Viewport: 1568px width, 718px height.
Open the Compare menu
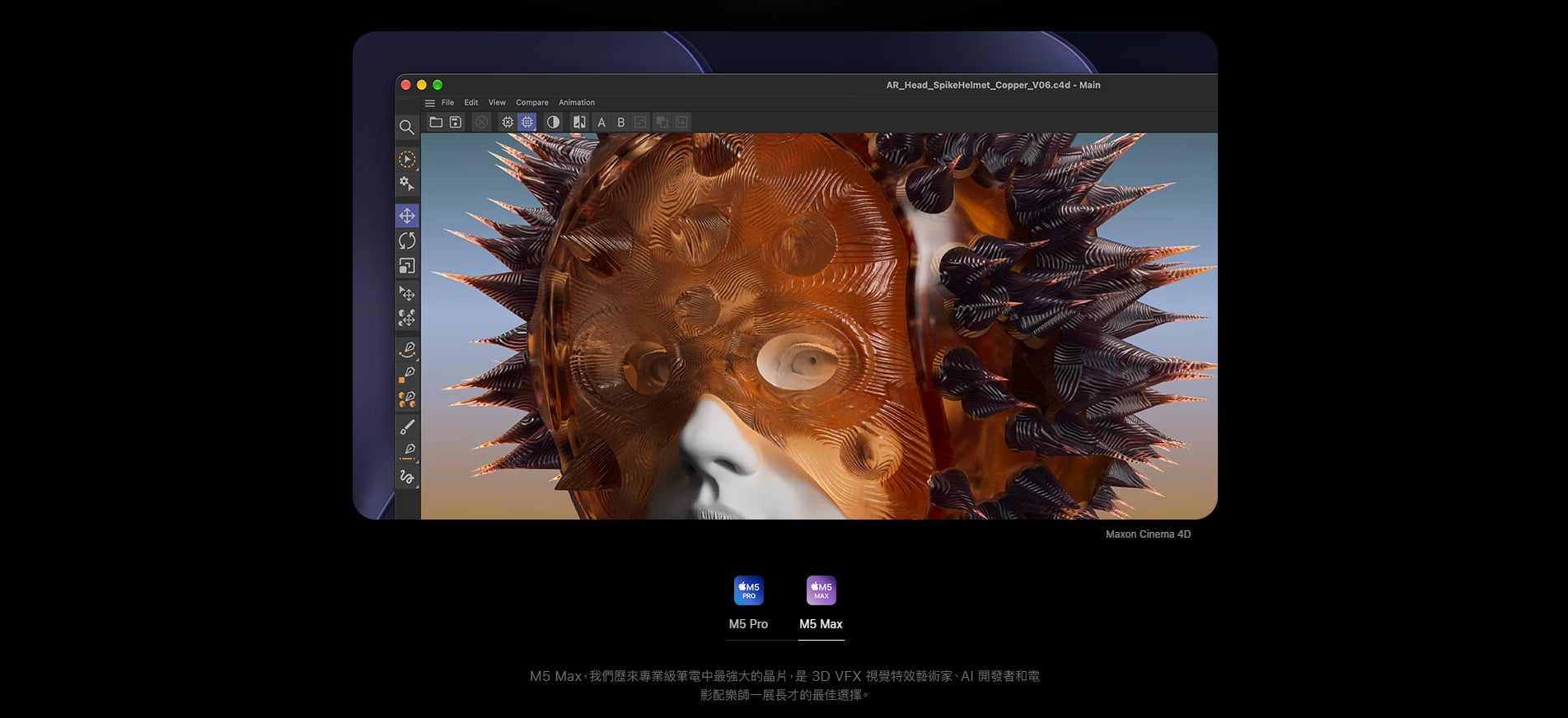(x=532, y=103)
